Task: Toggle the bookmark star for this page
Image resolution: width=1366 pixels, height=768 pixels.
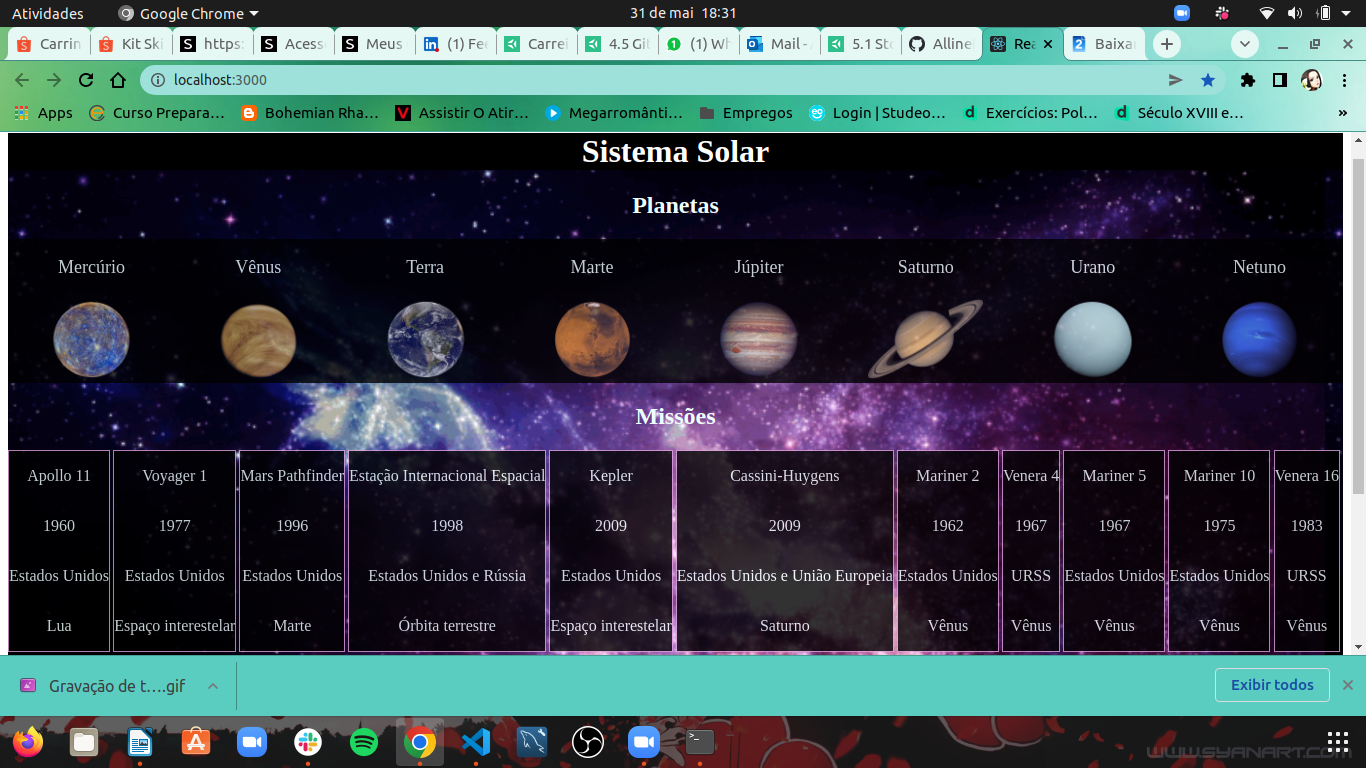Action: pyautogui.click(x=1208, y=79)
